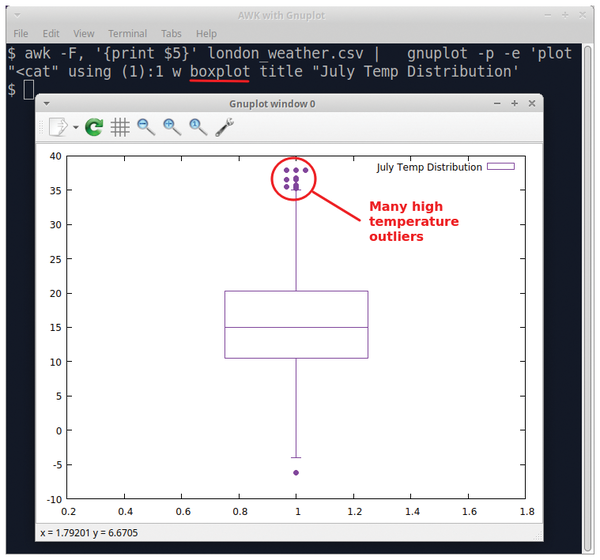Click the y-axis label 40

(55, 156)
